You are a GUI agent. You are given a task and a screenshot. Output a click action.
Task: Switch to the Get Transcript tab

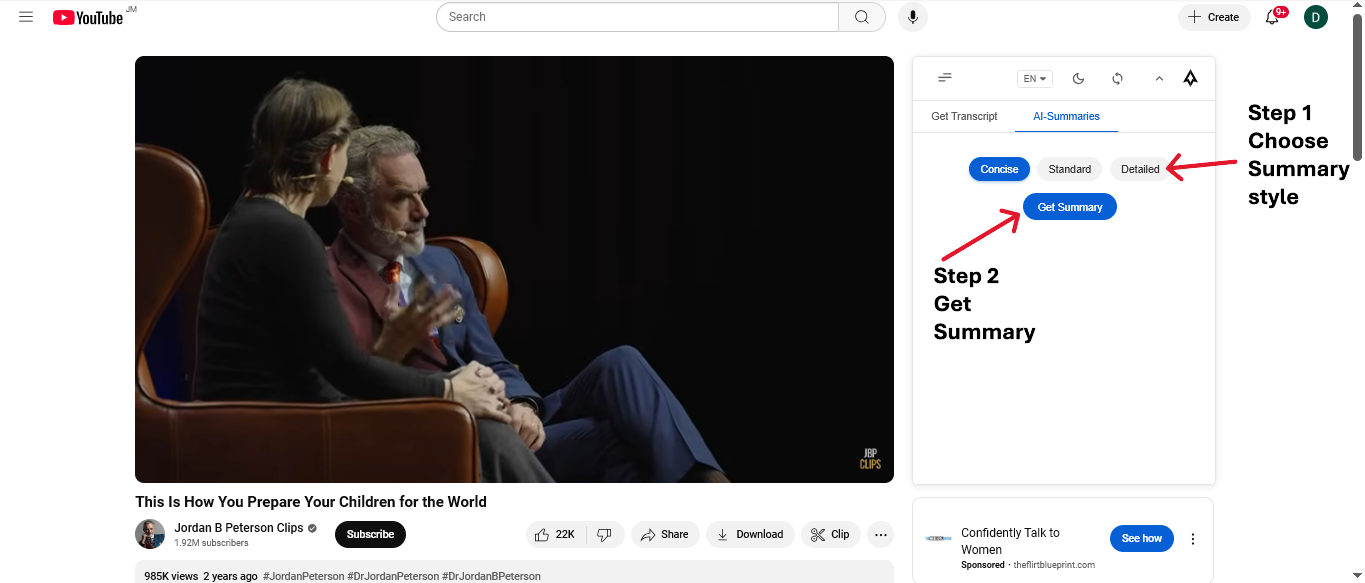coord(964,116)
